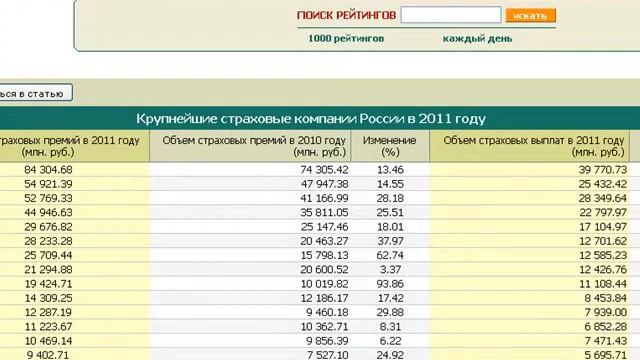
Task: Select the 21 294.88 cell
Action: coord(48,269)
